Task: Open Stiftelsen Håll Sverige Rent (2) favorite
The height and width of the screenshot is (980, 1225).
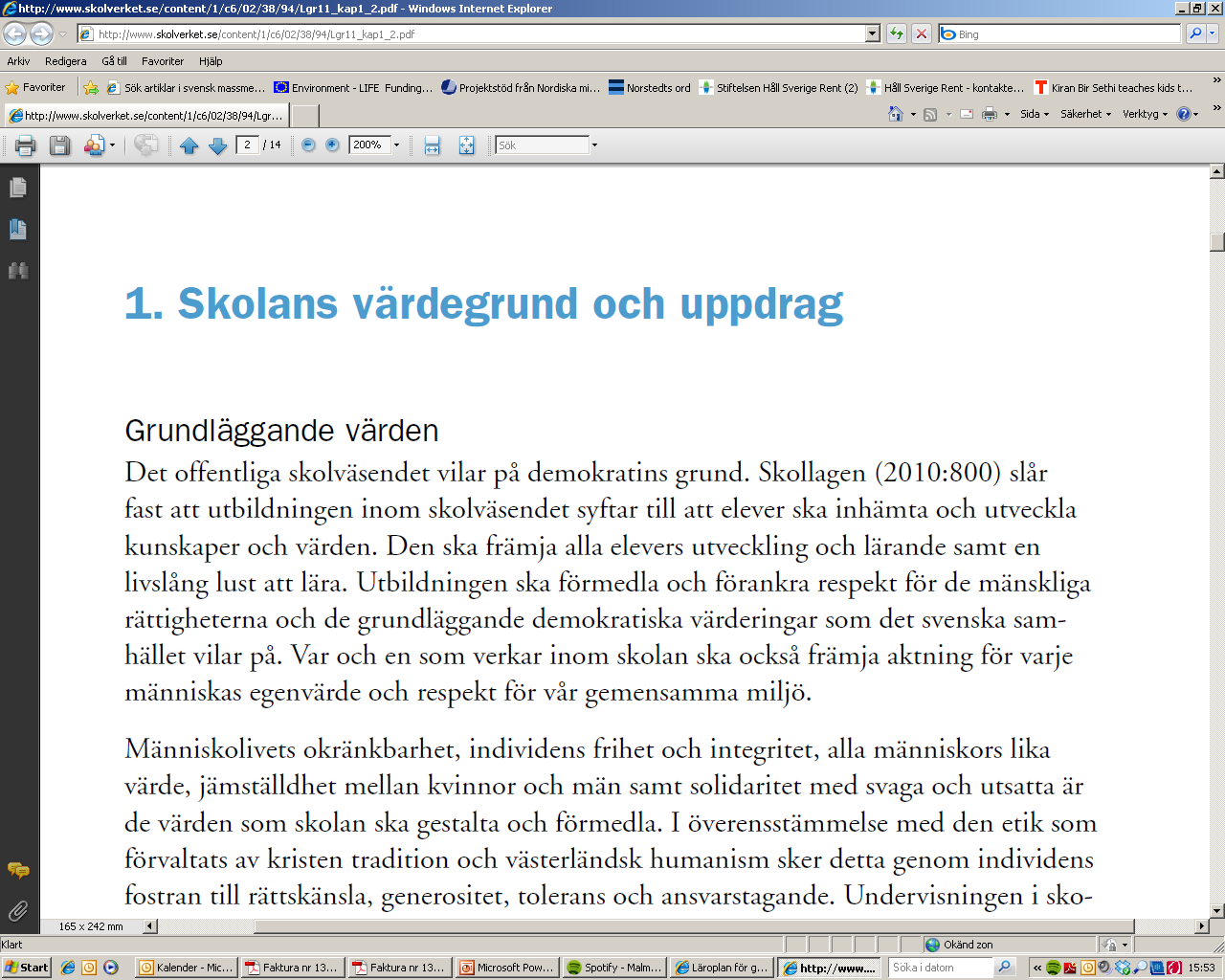Action: click(x=779, y=88)
